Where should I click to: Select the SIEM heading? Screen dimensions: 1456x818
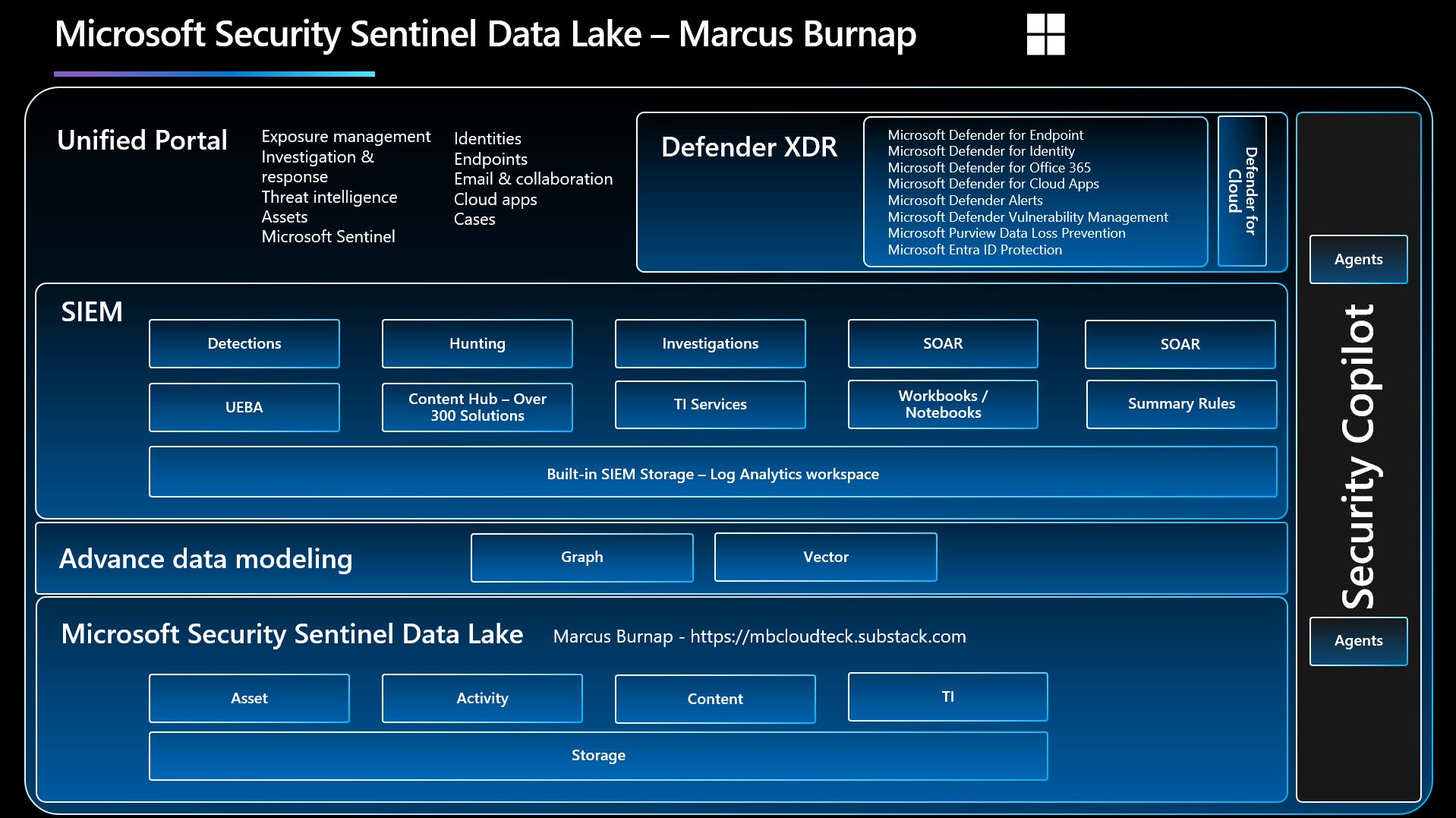[x=91, y=312]
